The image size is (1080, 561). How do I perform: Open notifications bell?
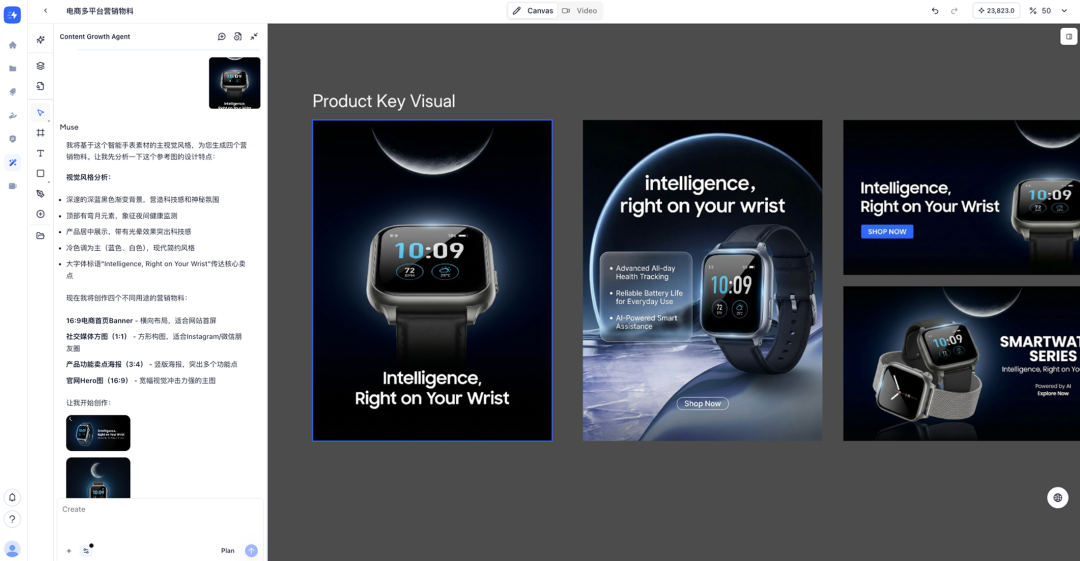[12, 497]
